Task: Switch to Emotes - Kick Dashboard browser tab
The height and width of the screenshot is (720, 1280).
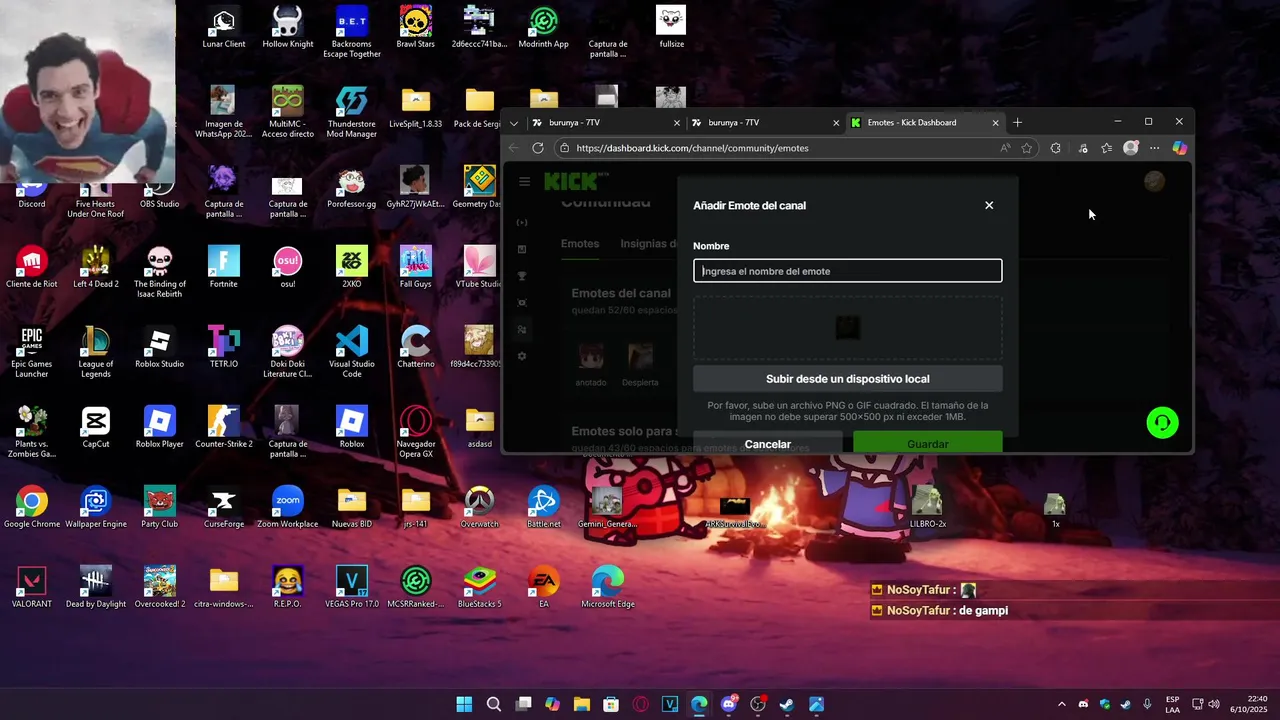Action: click(x=924, y=122)
